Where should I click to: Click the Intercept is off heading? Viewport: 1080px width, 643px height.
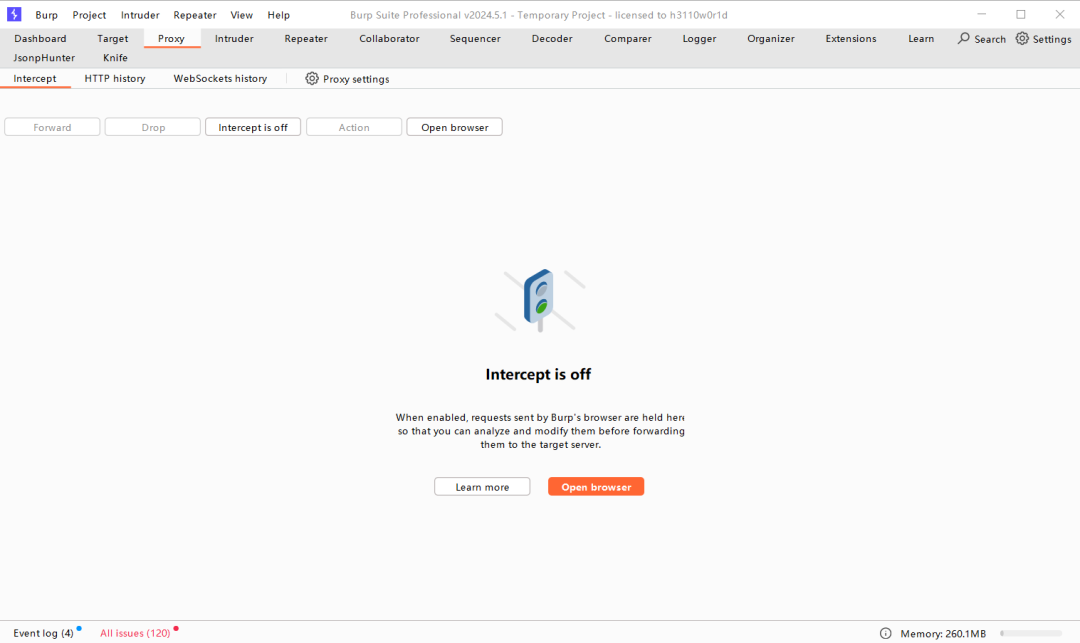click(x=538, y=375)
